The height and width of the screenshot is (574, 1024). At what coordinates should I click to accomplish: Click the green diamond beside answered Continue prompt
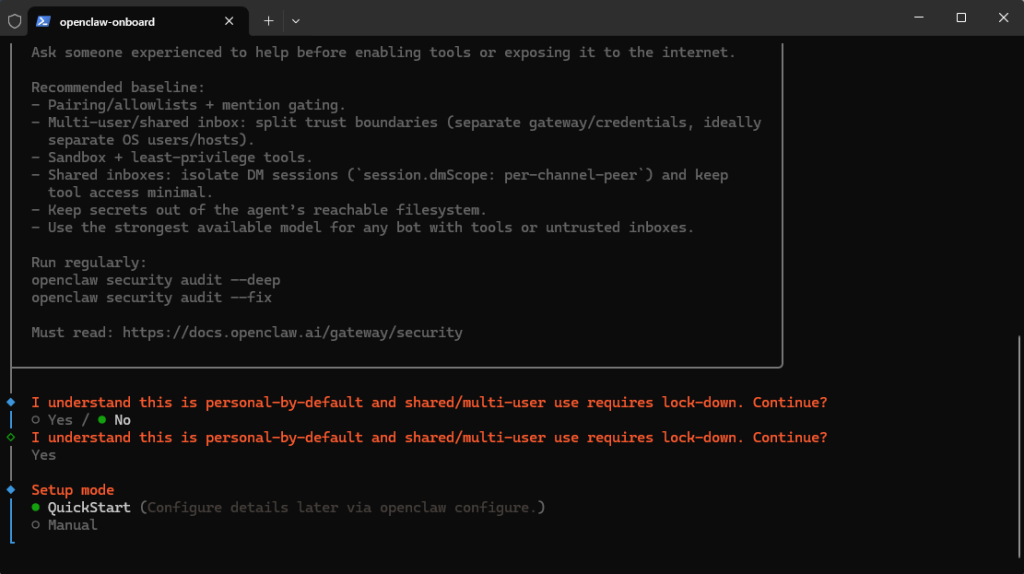coord(11,437)
